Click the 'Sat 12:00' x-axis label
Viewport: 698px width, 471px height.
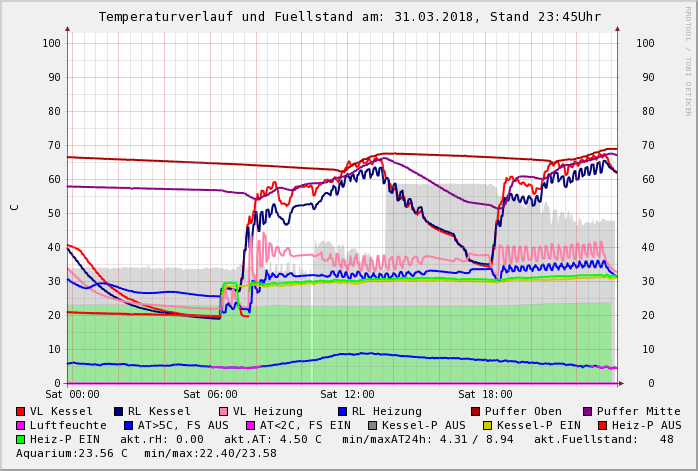click(347, 394)
